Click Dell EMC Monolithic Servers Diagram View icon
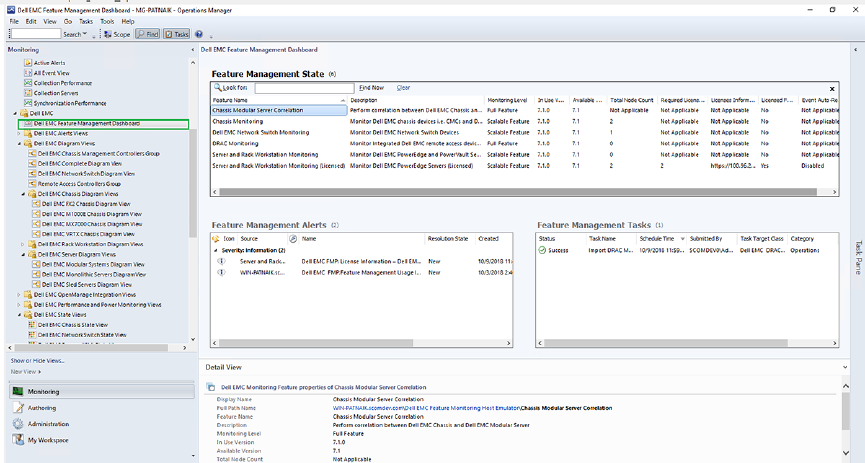The width and height of the screenshot is (865, 463). pyautogui.click(x=36, y=274)
